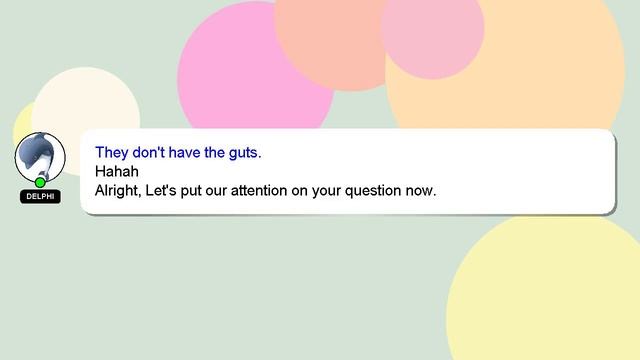Viewport: 640px width, 360px height.
Task: Click the green online status dot
Action: point(40,182)
